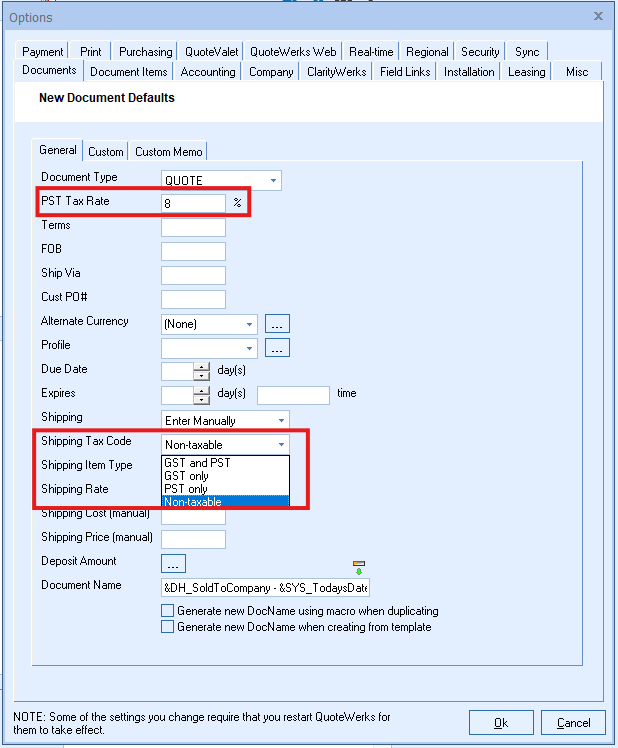The image size is (618, 748).
Task: Switch to the Accounting tab
Action: [208, 72]
